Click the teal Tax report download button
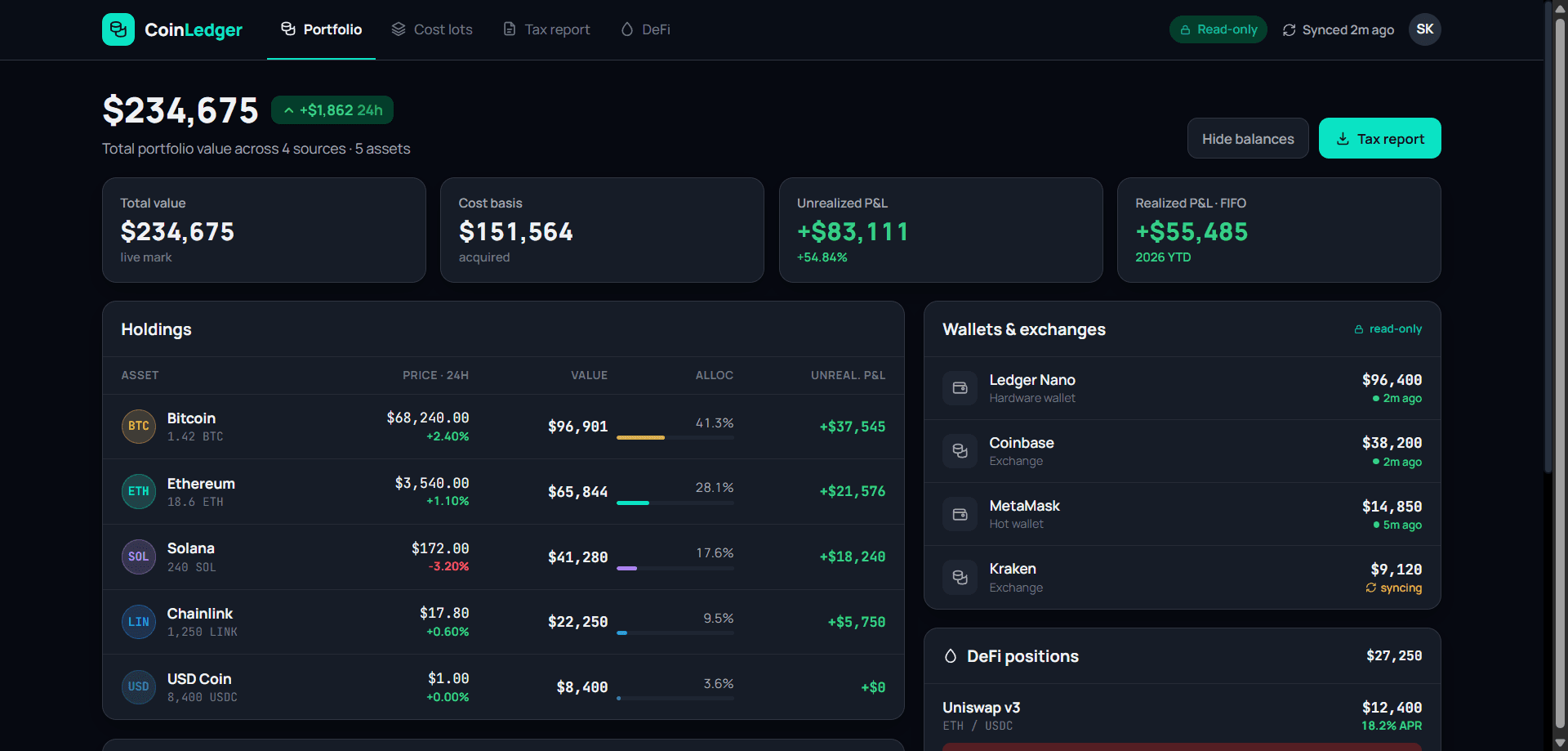 point(1380,139)
